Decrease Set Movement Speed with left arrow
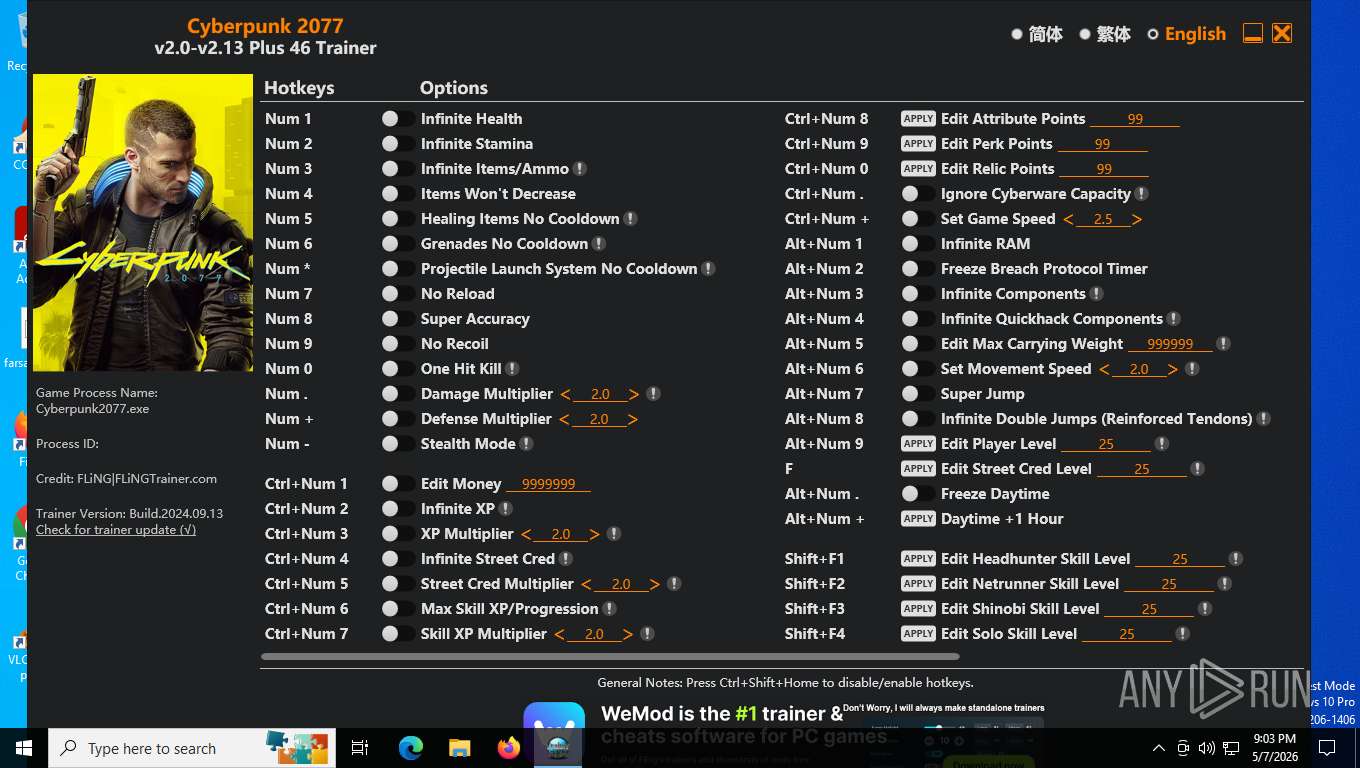Image resolution: width=1360 pixels, height=768 pixels. 1105,369
